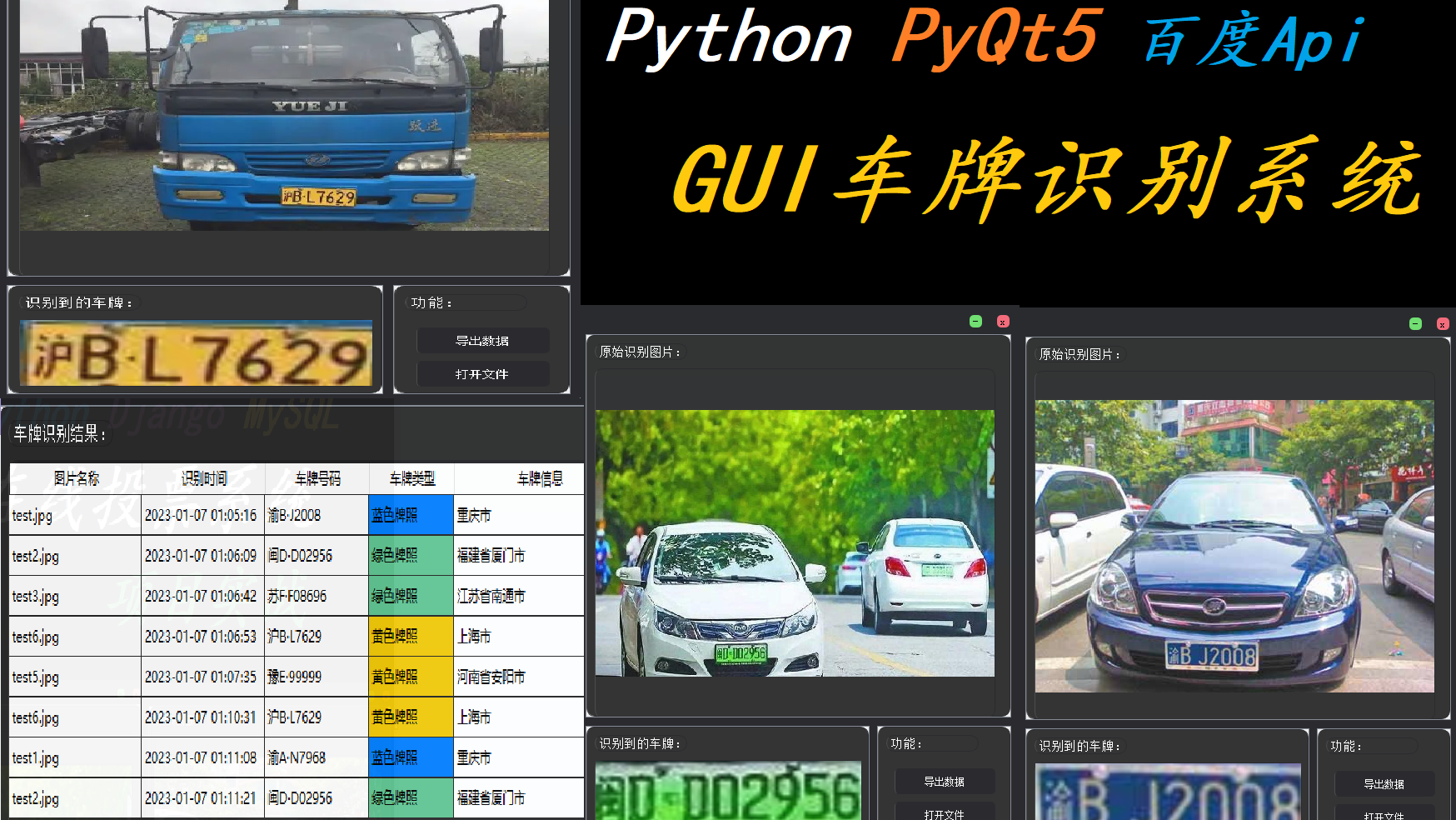Select plate number 苏F·F08696 cell
This screenshot has height=820, width=1456.
317,596
